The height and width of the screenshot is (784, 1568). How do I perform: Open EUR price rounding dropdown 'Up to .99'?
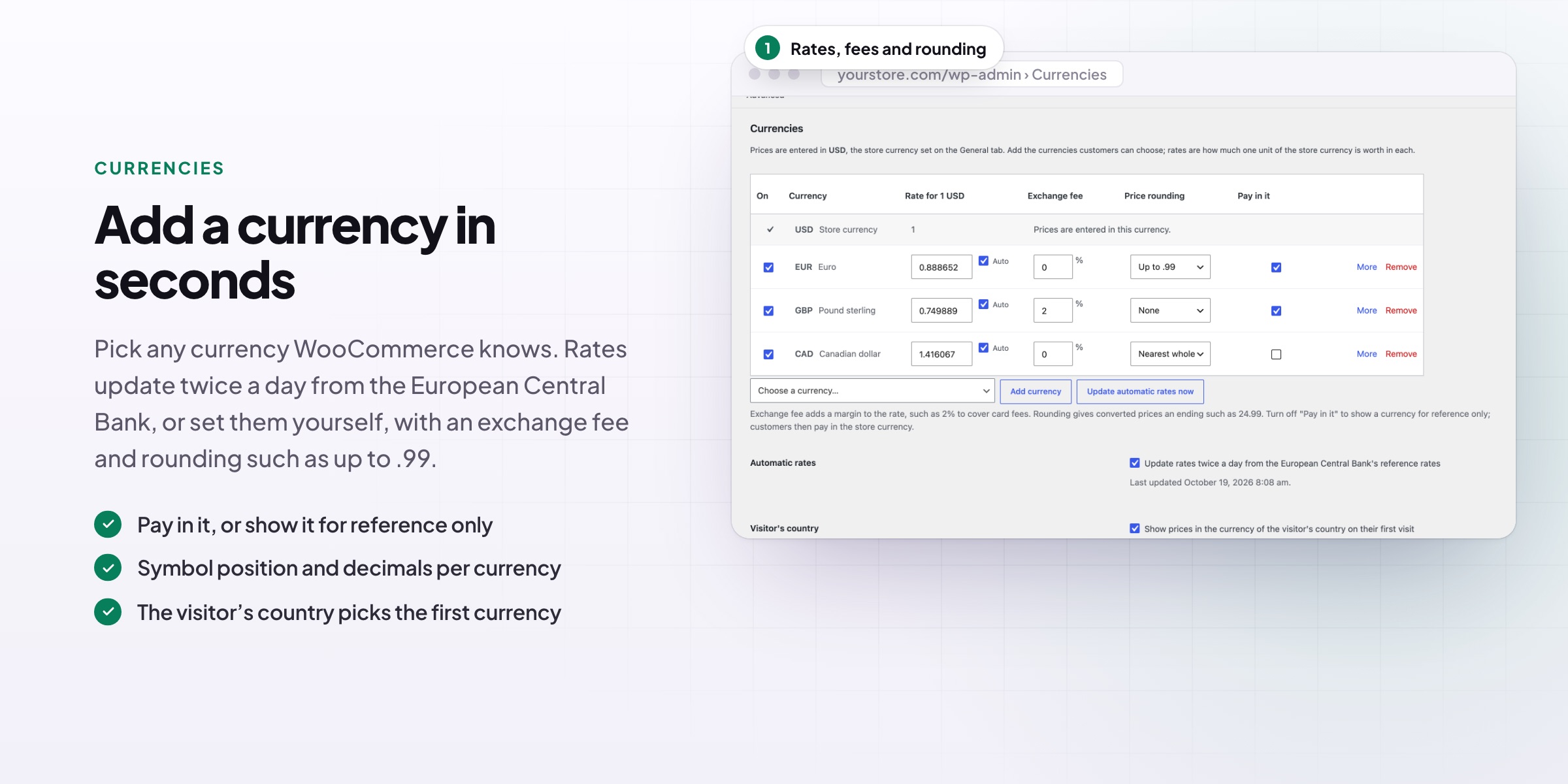(x=1170, y=267)
